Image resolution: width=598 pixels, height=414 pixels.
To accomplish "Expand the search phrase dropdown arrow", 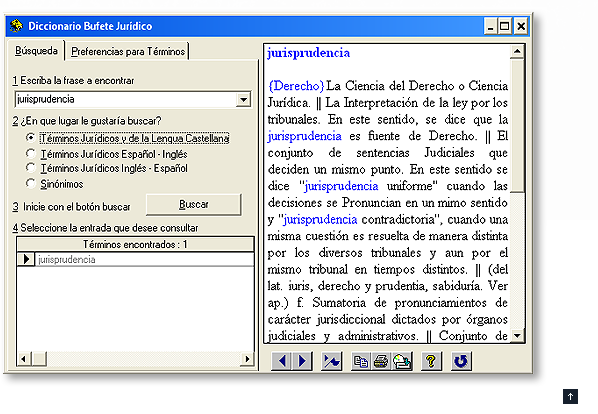I will tap(243, 99).
